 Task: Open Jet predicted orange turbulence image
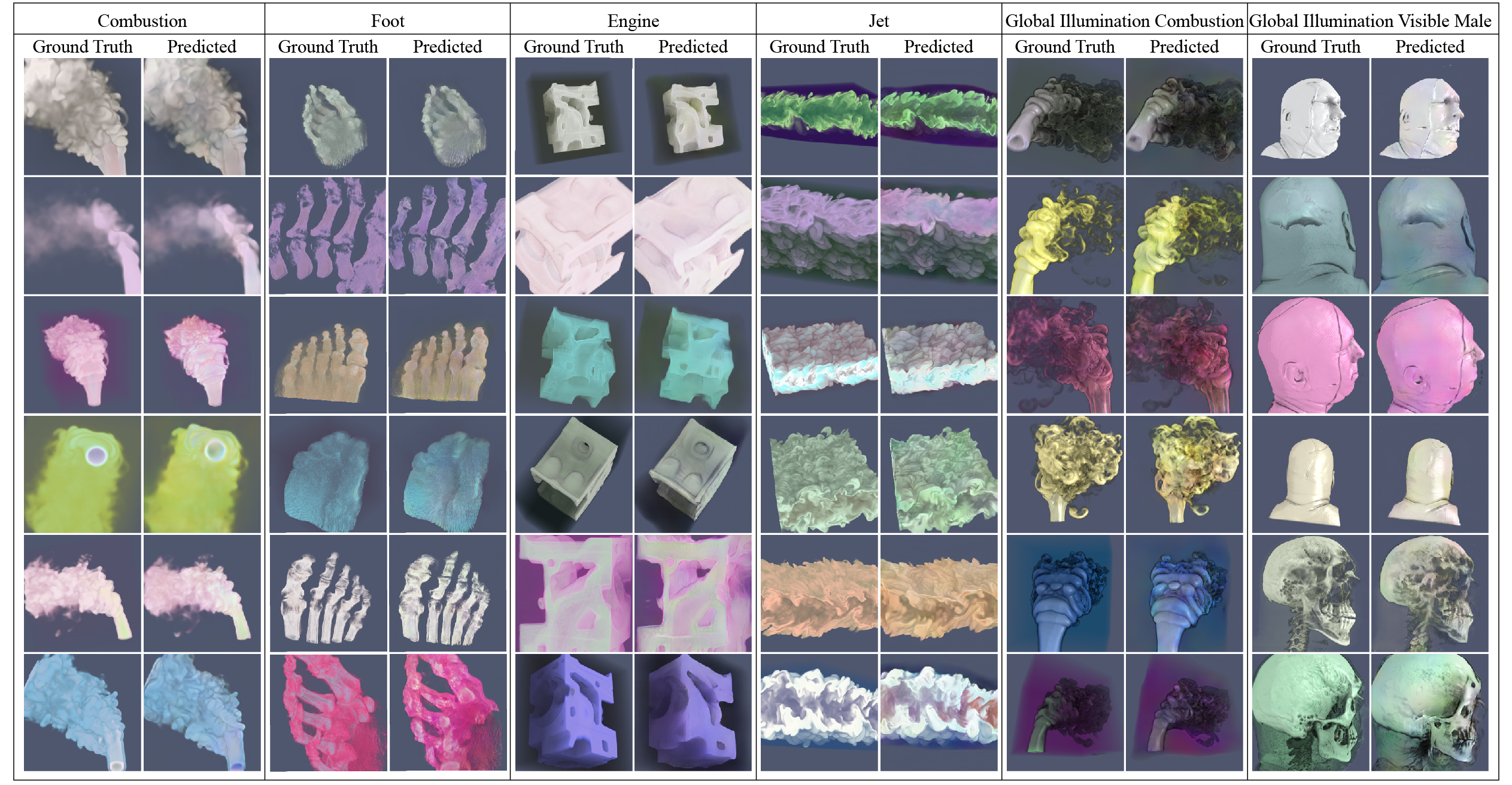coord(939,593)
